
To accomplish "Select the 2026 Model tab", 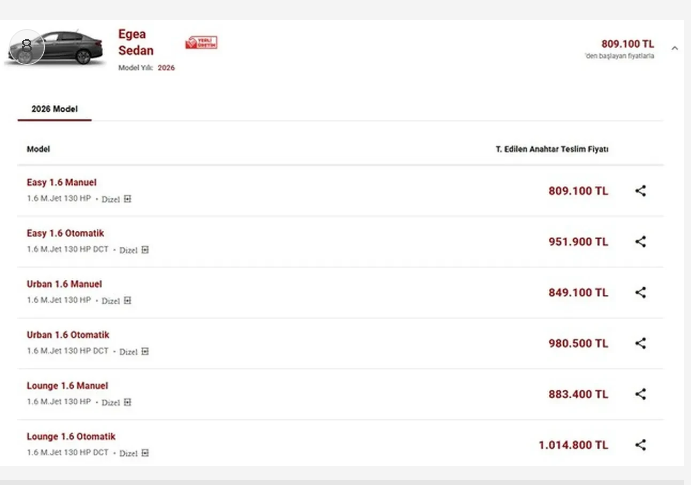I will 55,109.
